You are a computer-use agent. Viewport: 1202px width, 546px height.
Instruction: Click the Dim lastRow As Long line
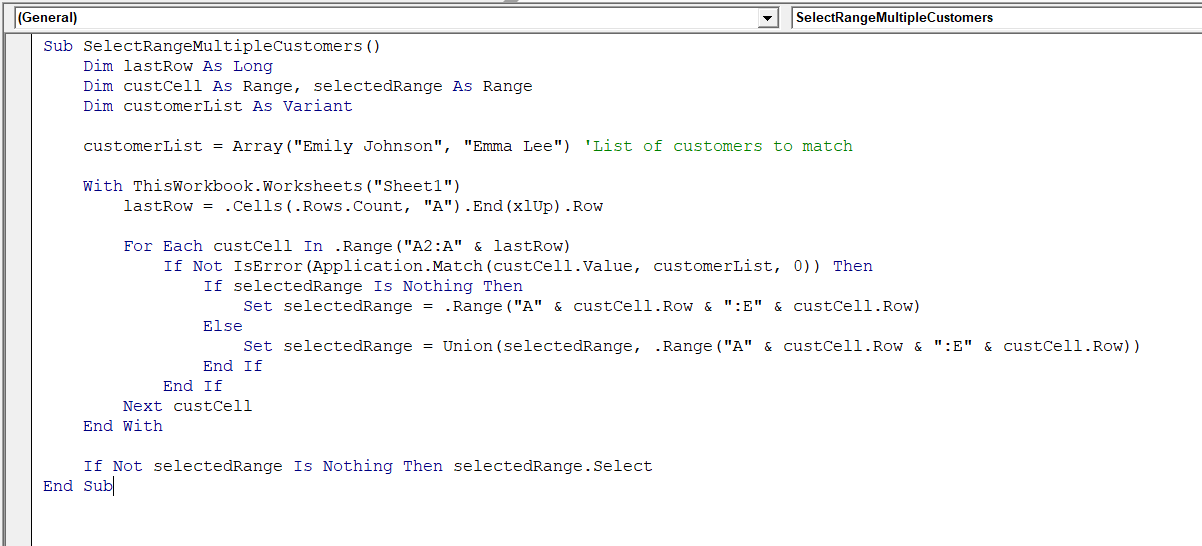pos(178,66)
